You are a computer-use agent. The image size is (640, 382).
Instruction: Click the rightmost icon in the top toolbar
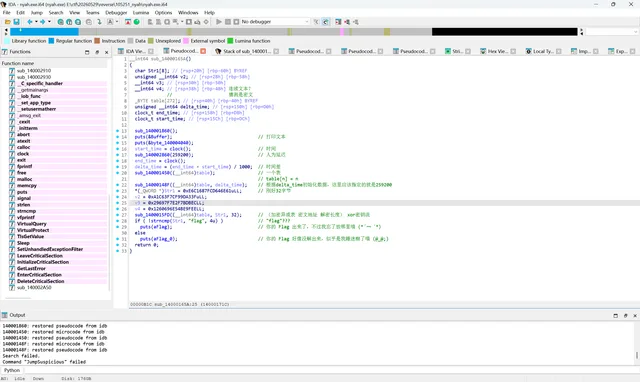click(x=356, y=22)
